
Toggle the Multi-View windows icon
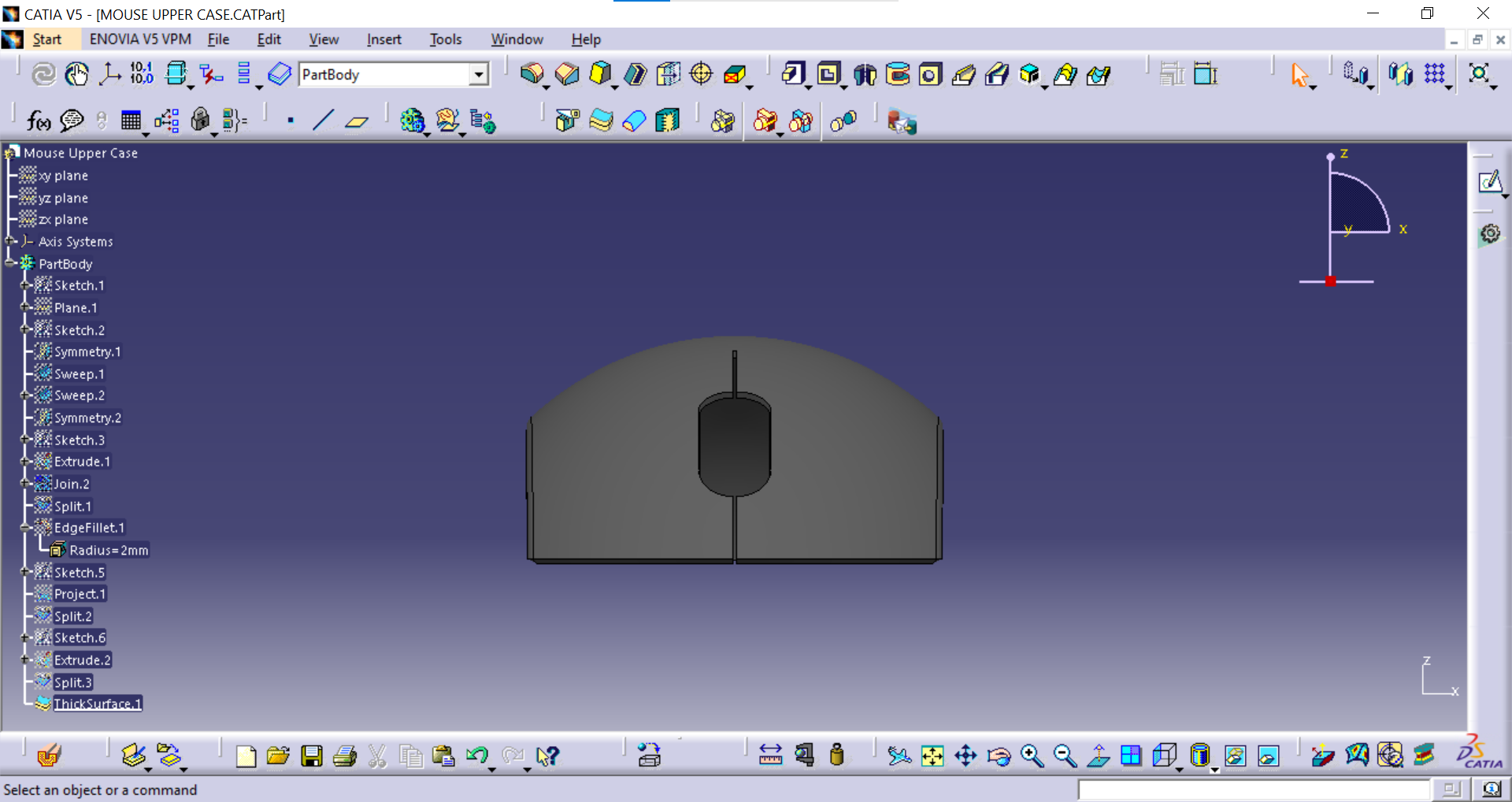1131,756
